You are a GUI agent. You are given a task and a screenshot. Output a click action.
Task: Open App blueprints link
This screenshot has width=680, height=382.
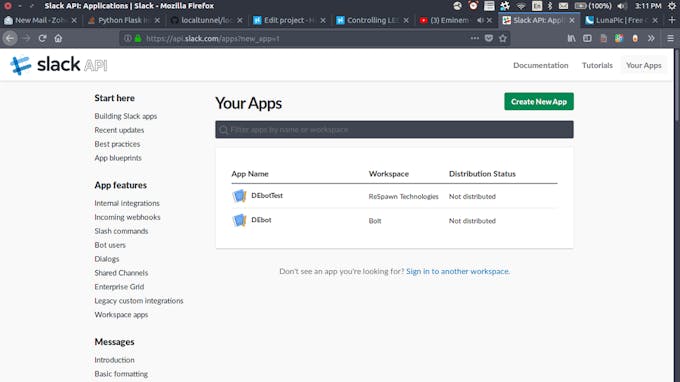(x=118, y=158)
